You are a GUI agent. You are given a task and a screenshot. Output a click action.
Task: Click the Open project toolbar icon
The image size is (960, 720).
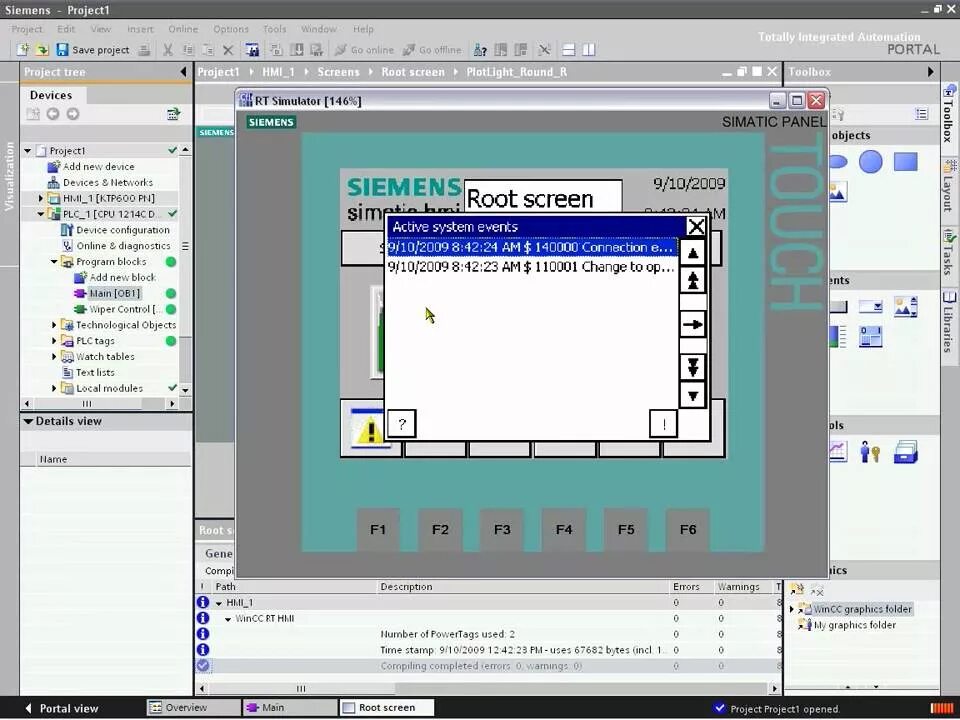42,50
